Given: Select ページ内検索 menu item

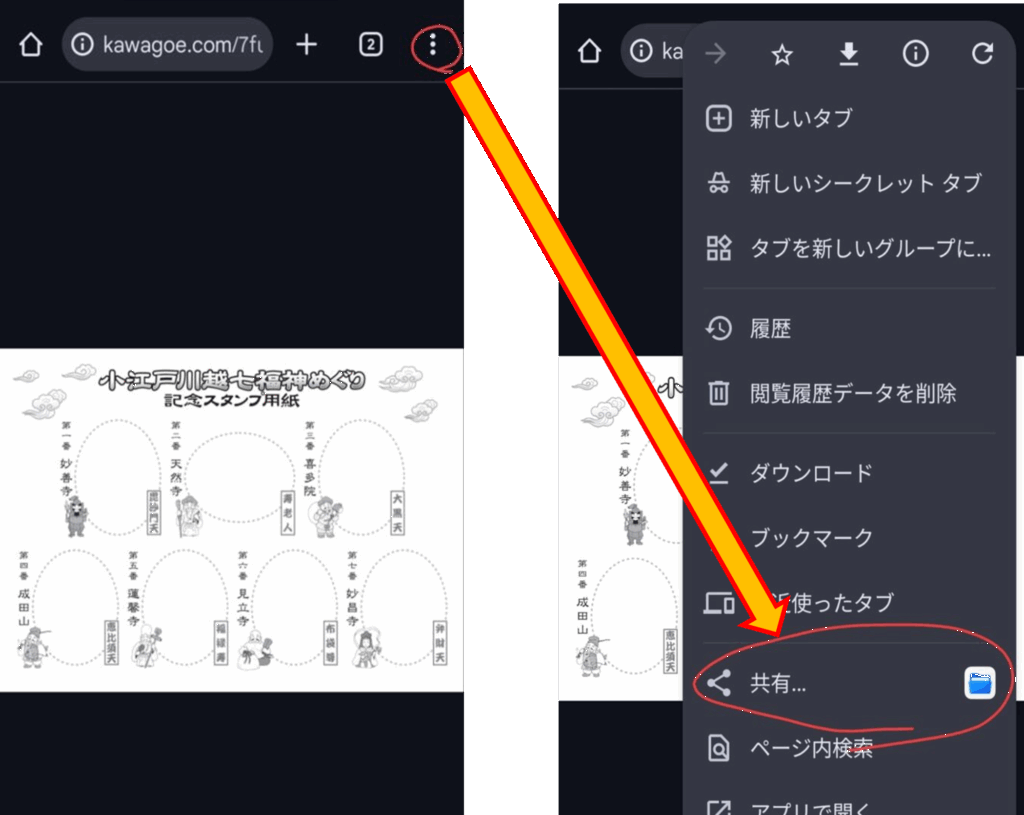Looking at the screenshot, I should tap(810, 748).
